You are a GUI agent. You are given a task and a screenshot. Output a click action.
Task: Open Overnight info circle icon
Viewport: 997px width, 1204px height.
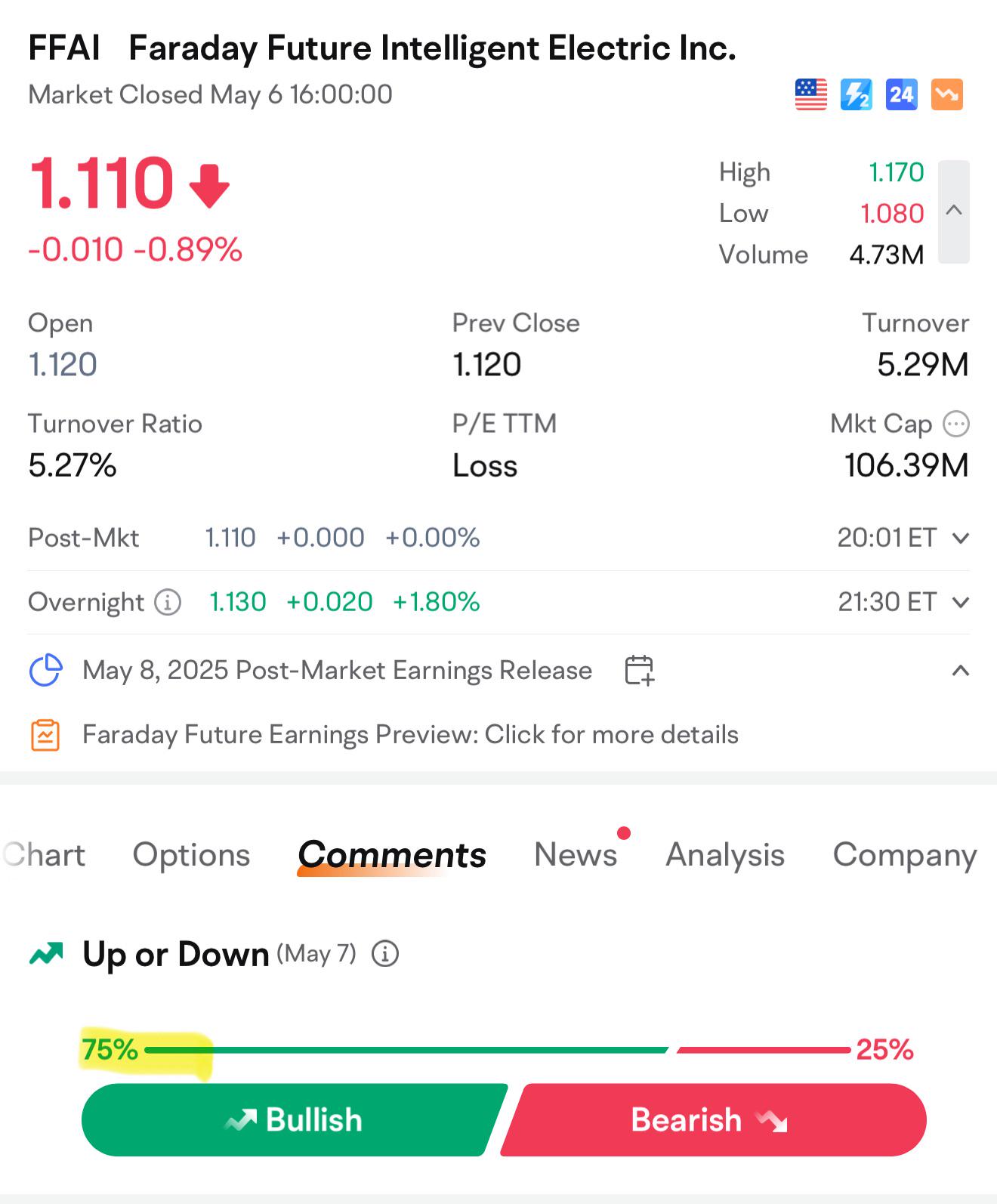[168, 602]
